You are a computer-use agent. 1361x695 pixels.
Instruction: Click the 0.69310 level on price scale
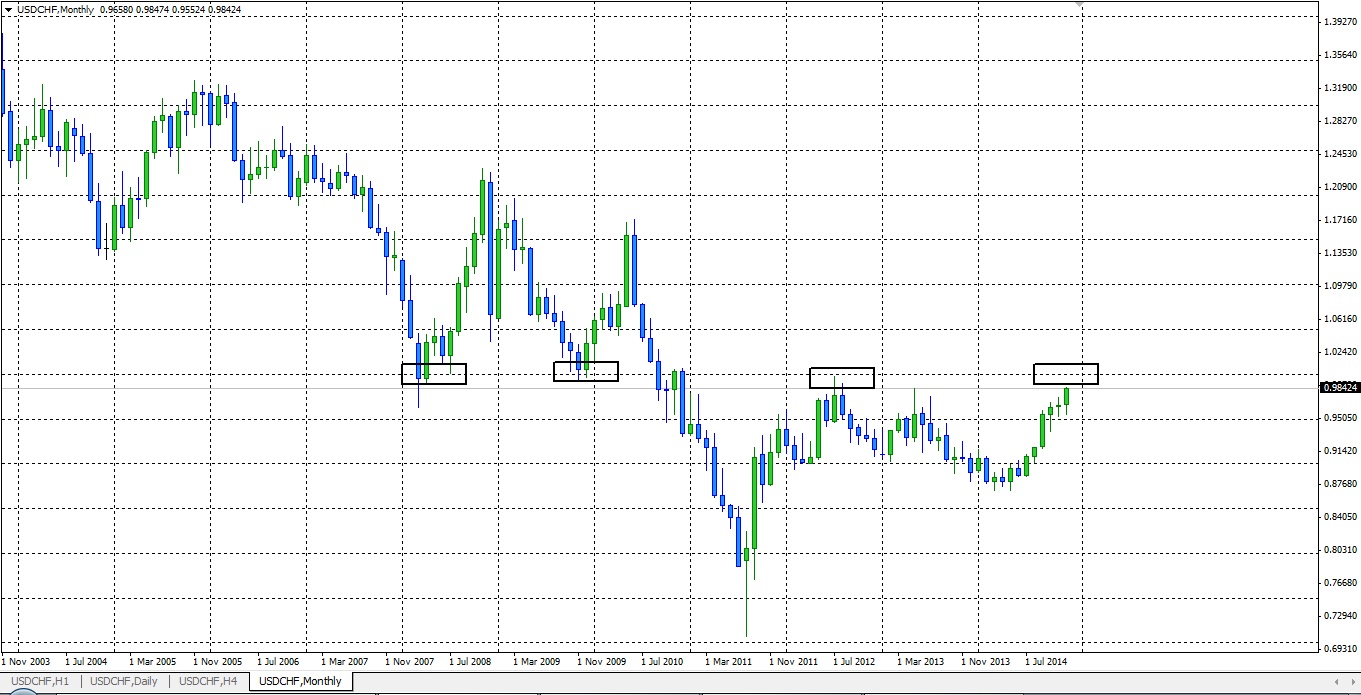[1338, 650]
